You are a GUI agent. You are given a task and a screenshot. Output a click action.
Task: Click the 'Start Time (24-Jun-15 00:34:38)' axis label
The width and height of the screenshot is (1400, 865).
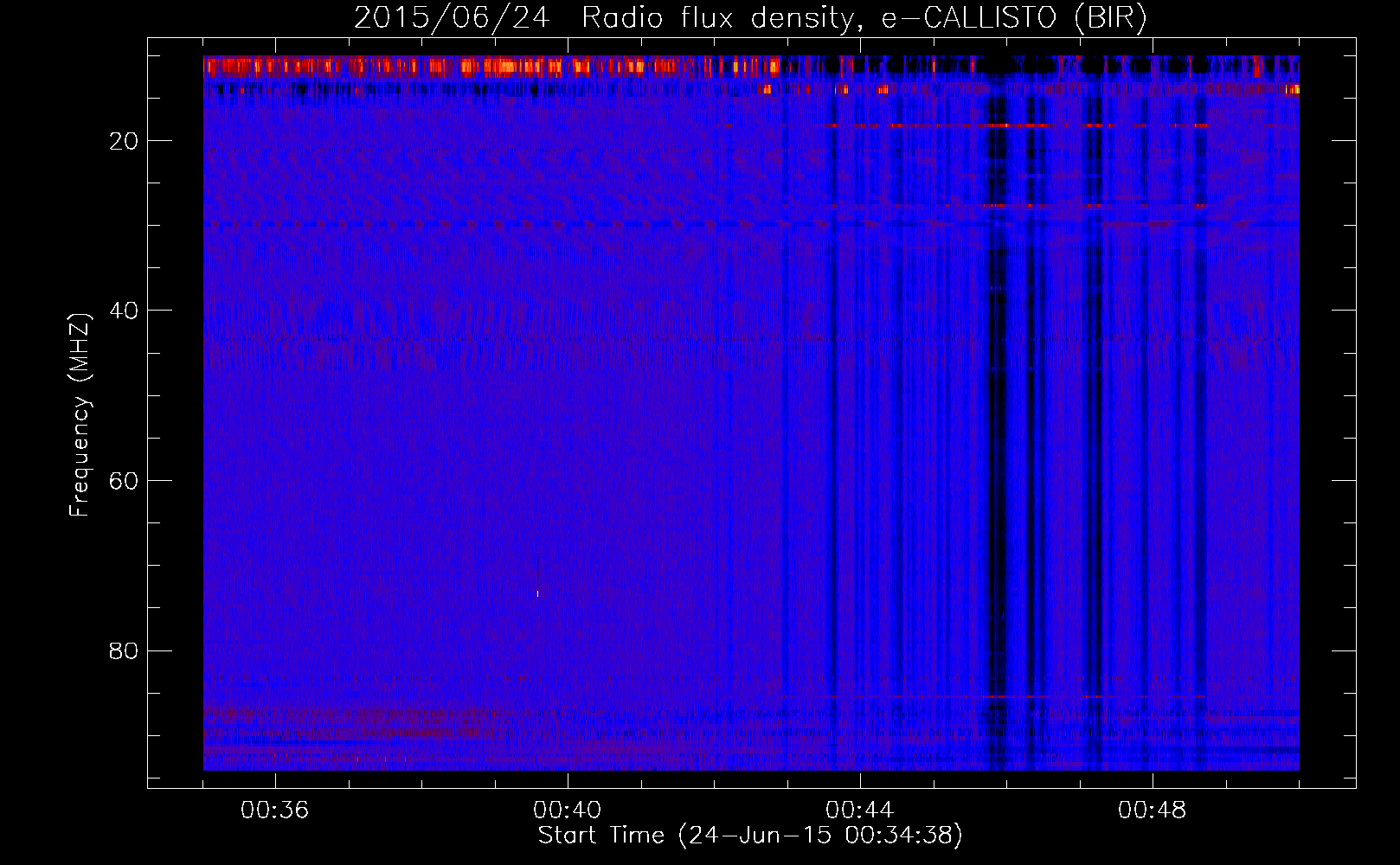pyautogui.click(x=750, y=836)
